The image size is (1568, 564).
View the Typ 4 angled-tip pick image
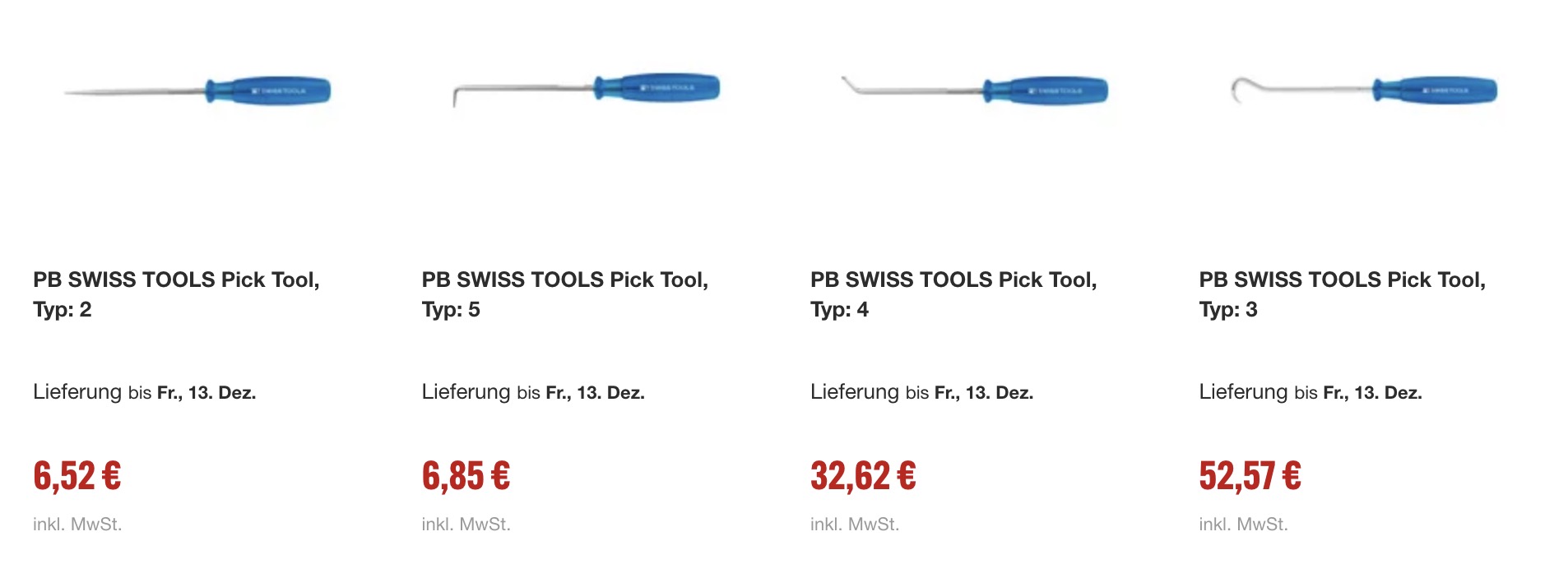[x=975, y=89]
